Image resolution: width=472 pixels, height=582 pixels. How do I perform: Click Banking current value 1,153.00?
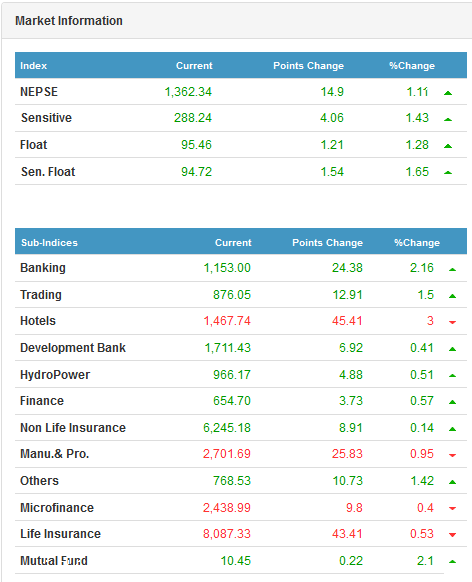click(227, 268)
